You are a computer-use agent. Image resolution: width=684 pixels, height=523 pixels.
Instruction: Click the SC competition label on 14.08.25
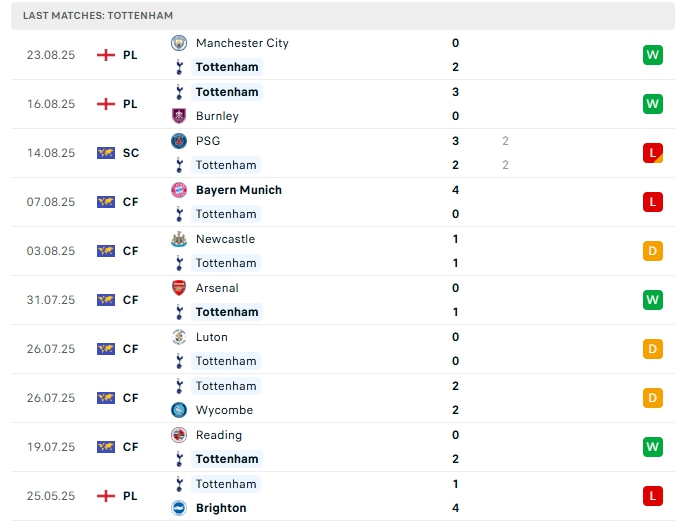pos(131,153)
